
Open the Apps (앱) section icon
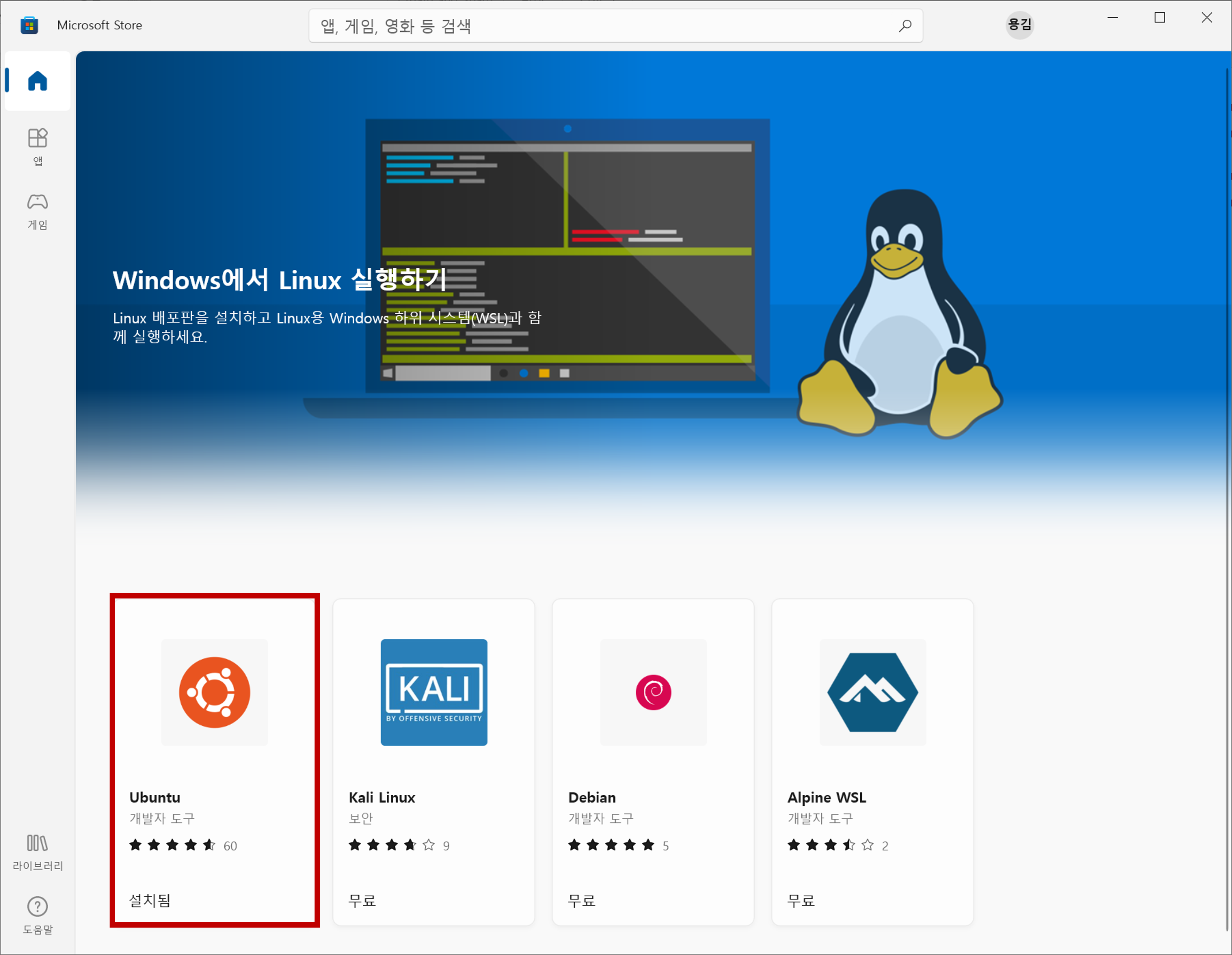click(37, 138)
